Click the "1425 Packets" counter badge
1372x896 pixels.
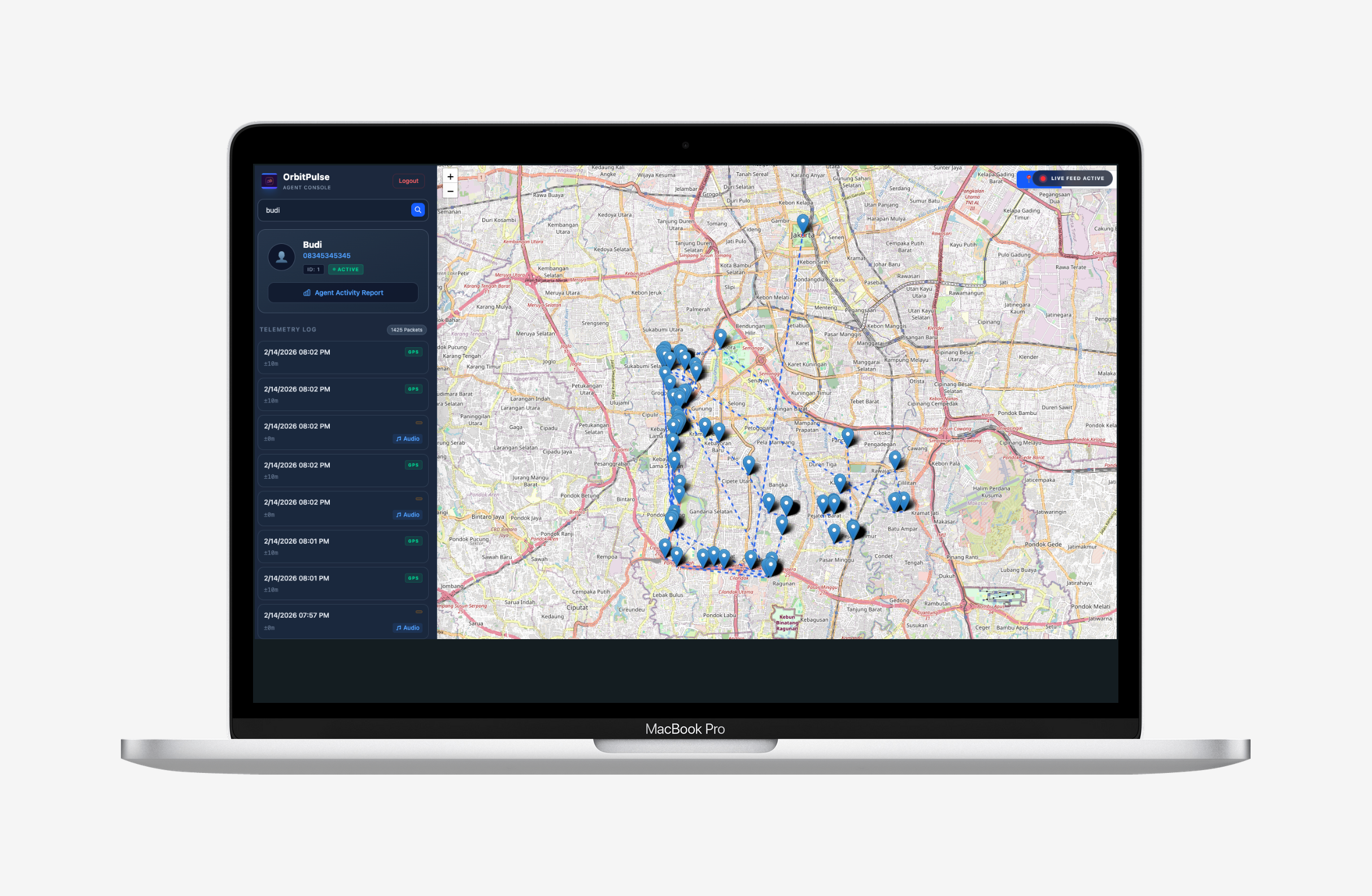point(407,330)
